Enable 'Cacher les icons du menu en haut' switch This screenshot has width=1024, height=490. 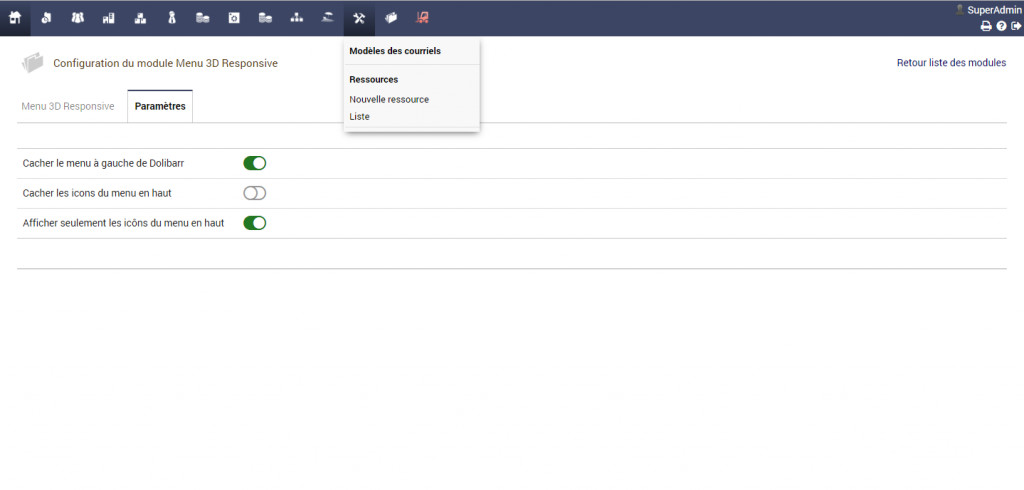[x=255, y=193]
